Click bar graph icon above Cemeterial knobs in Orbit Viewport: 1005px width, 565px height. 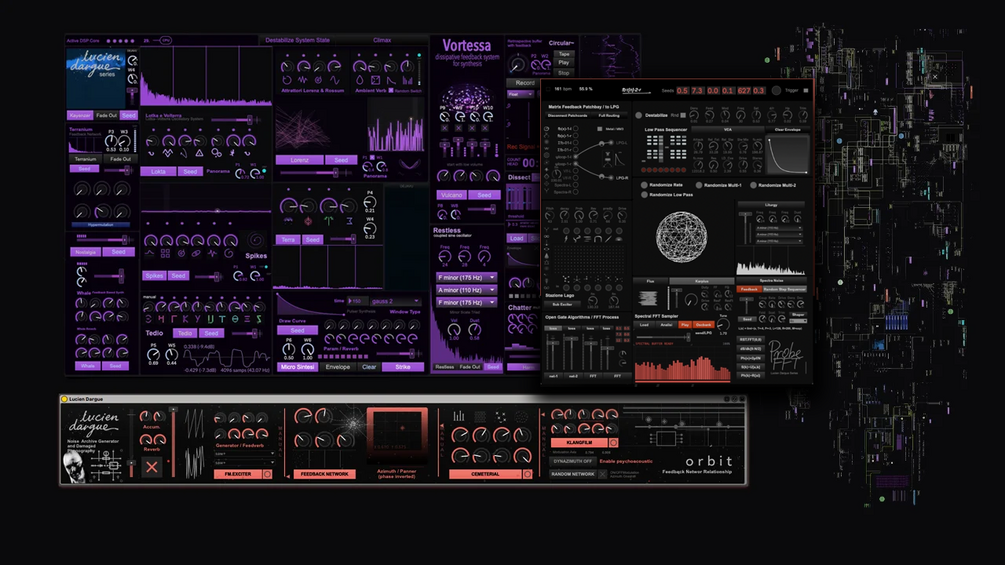[459, 416]
